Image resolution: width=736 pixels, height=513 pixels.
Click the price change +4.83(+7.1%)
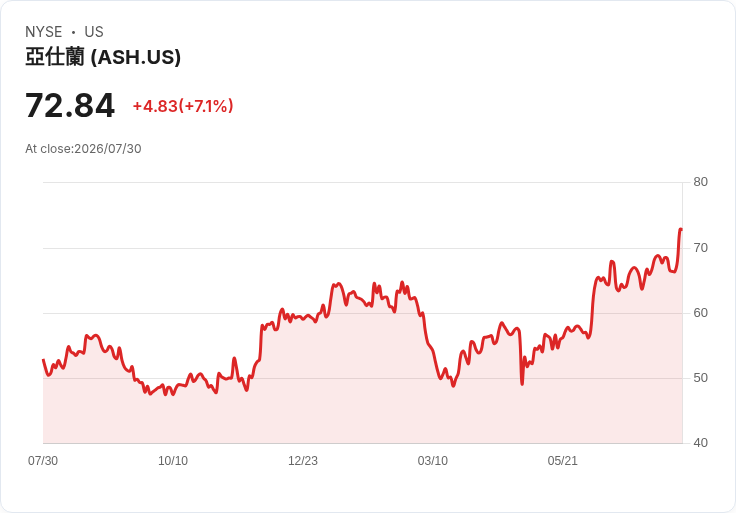click(x=183, y=106)
